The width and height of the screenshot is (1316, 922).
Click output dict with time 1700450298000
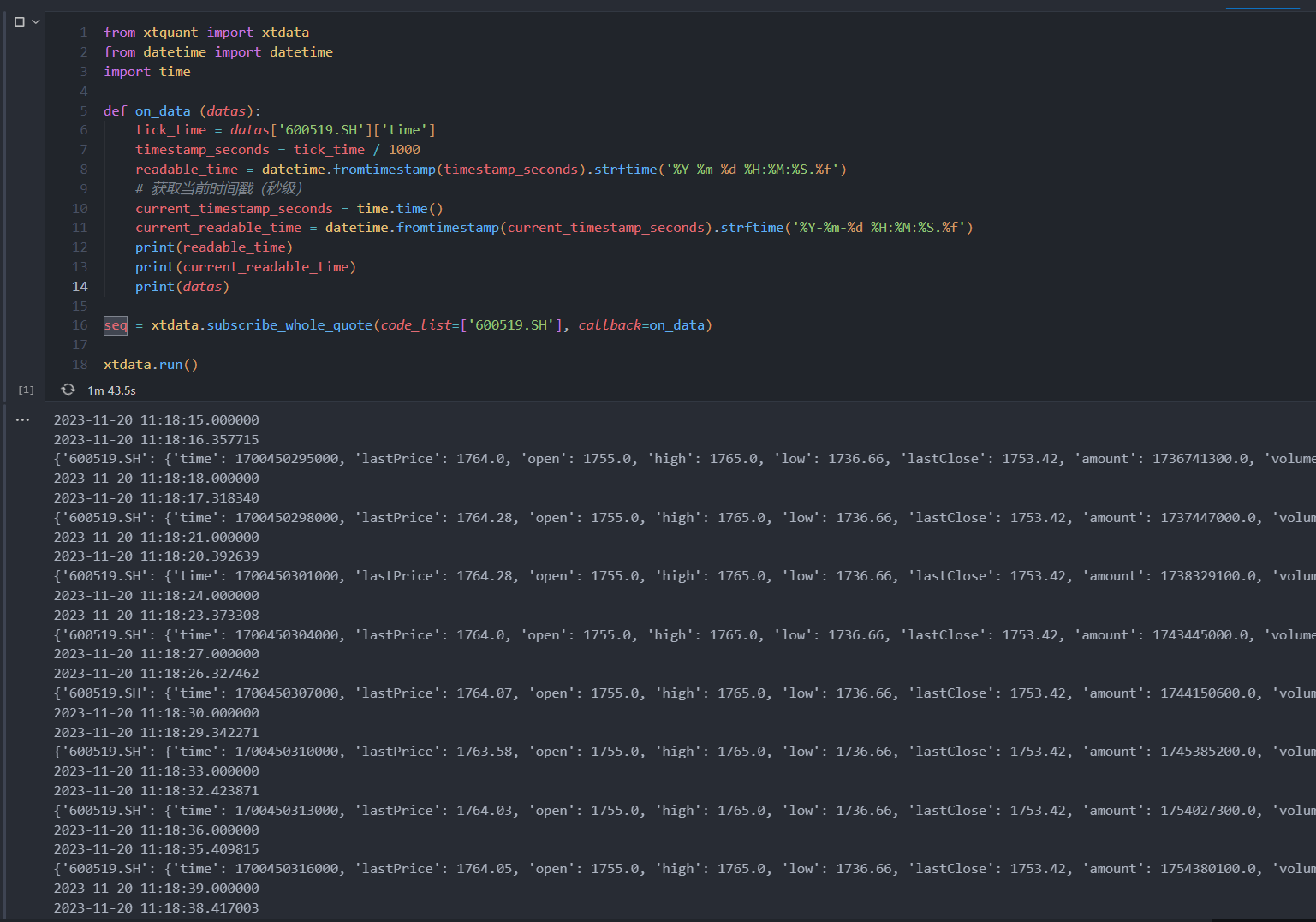click(685, 518)
